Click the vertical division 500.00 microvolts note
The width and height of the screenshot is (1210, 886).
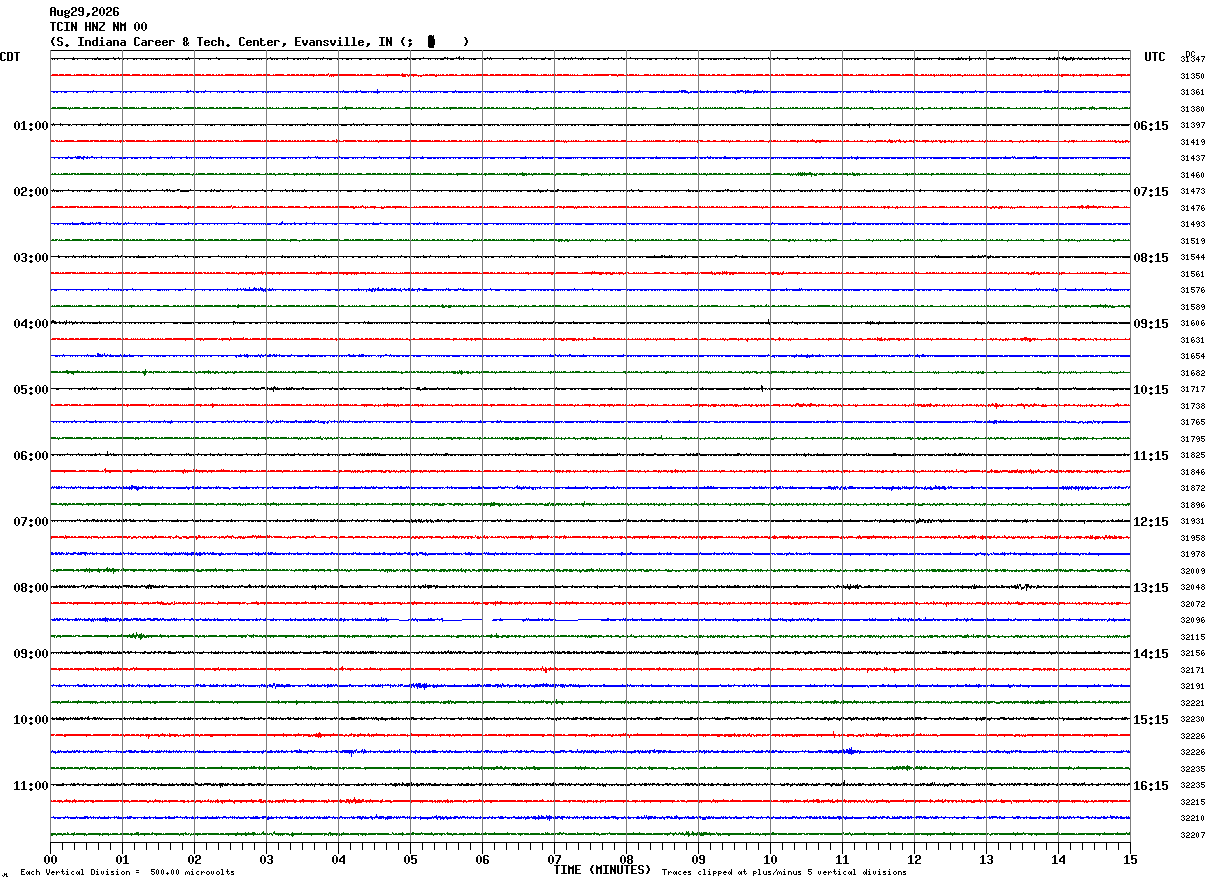[127, 873]
